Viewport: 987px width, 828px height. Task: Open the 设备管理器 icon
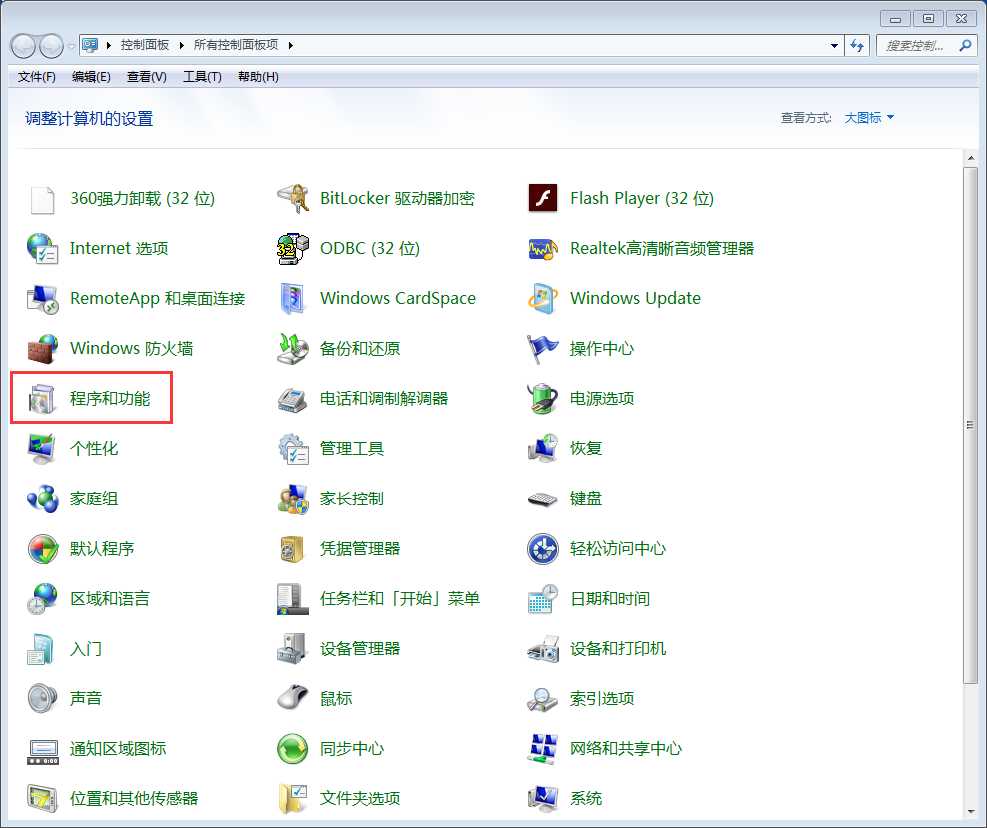(293, 649)
